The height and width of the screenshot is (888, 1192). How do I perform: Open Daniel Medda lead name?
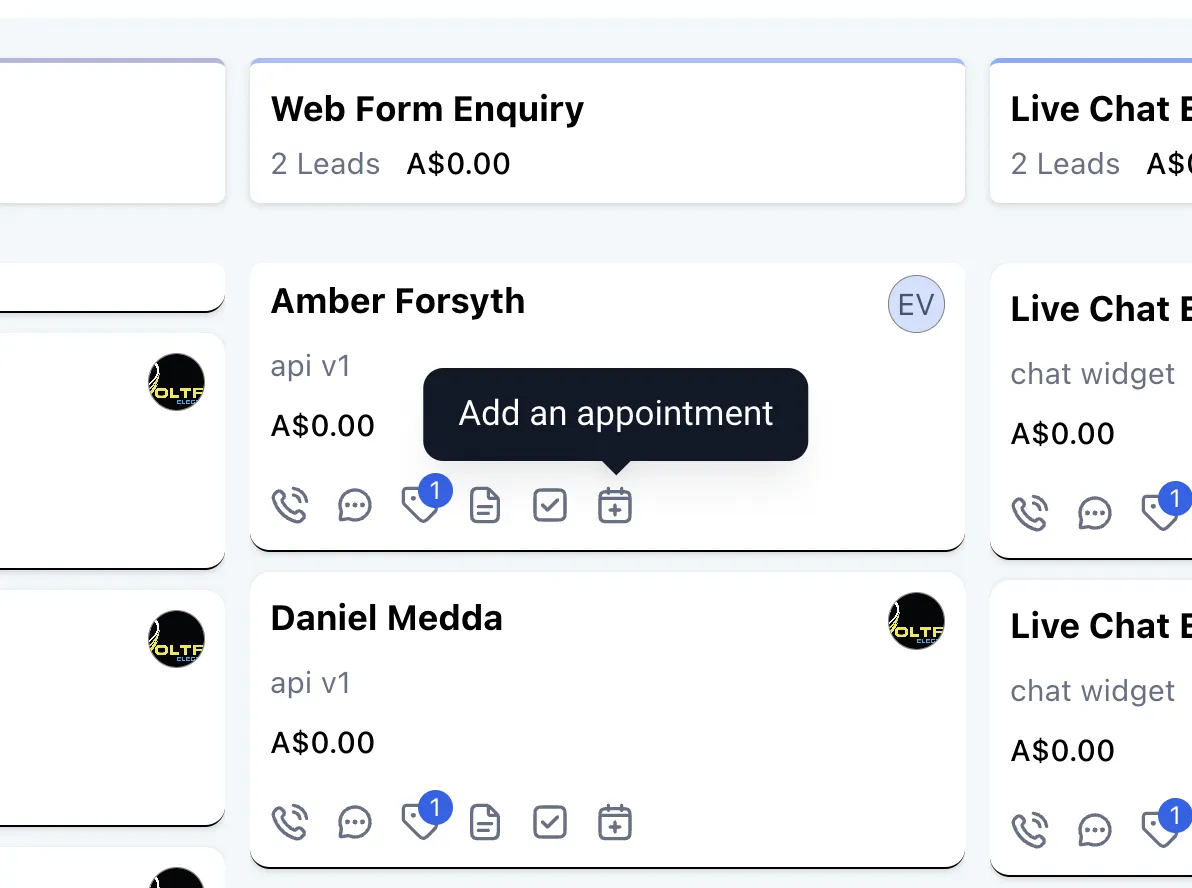pyautogui.click(x=386, y=618)
